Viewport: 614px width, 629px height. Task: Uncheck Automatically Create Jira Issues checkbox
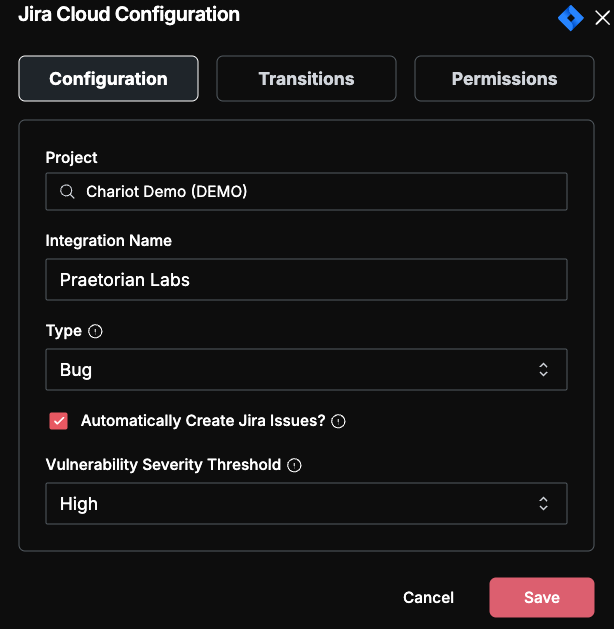59,421
